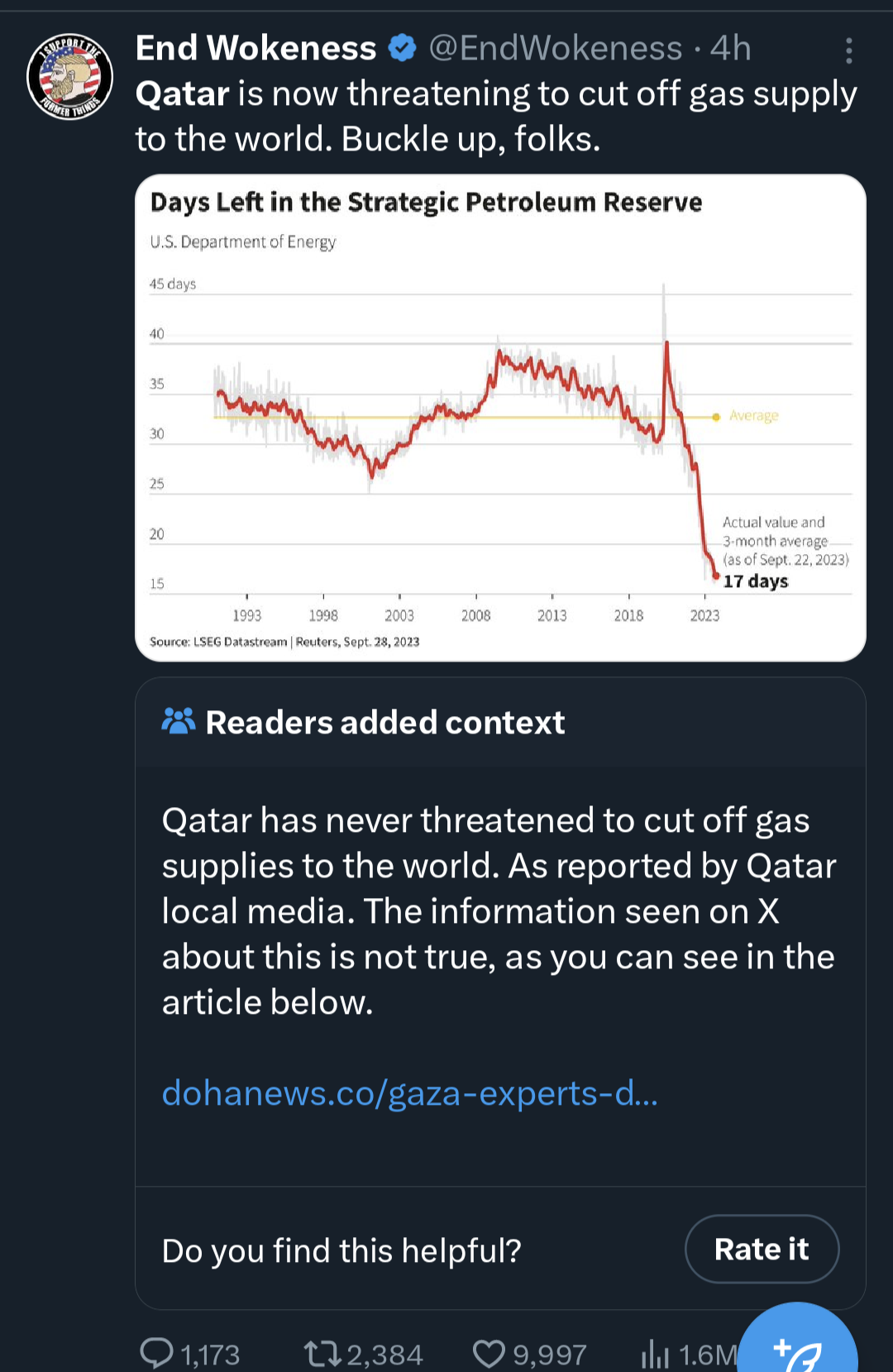893x1372 pixels.
Task: Tap the 9,997 likes count
Action: (550, 1355)
